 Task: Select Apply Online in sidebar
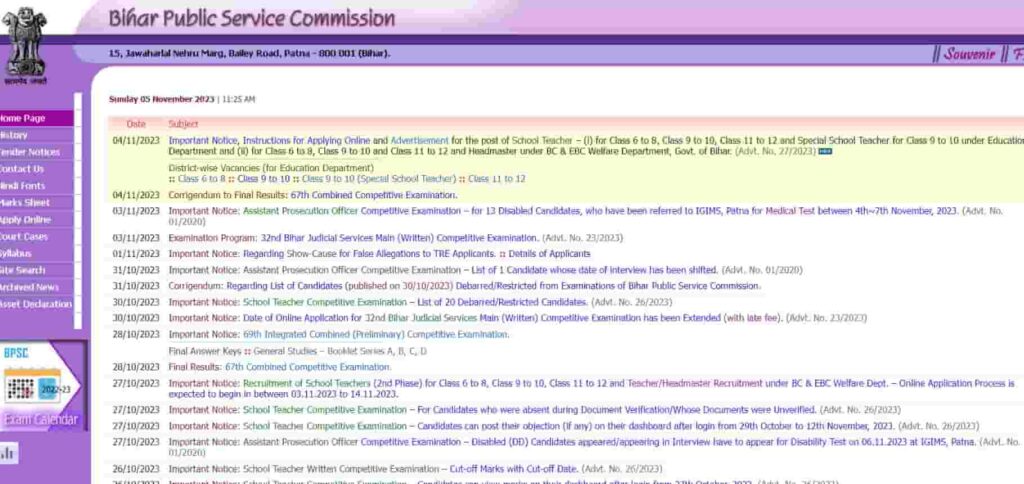pos(37,220)
